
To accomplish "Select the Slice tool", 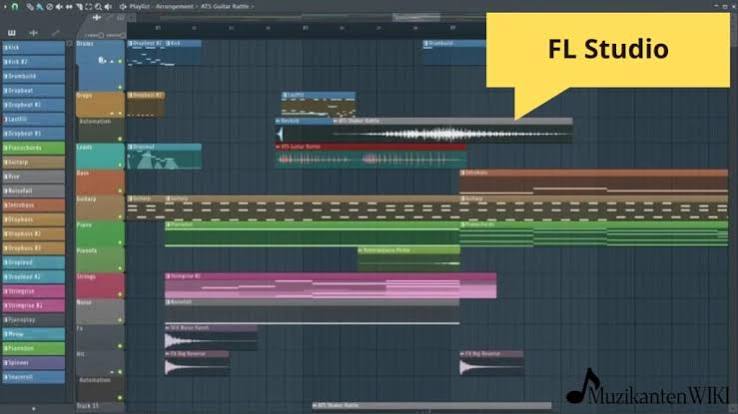I will (x=79, y=7).
